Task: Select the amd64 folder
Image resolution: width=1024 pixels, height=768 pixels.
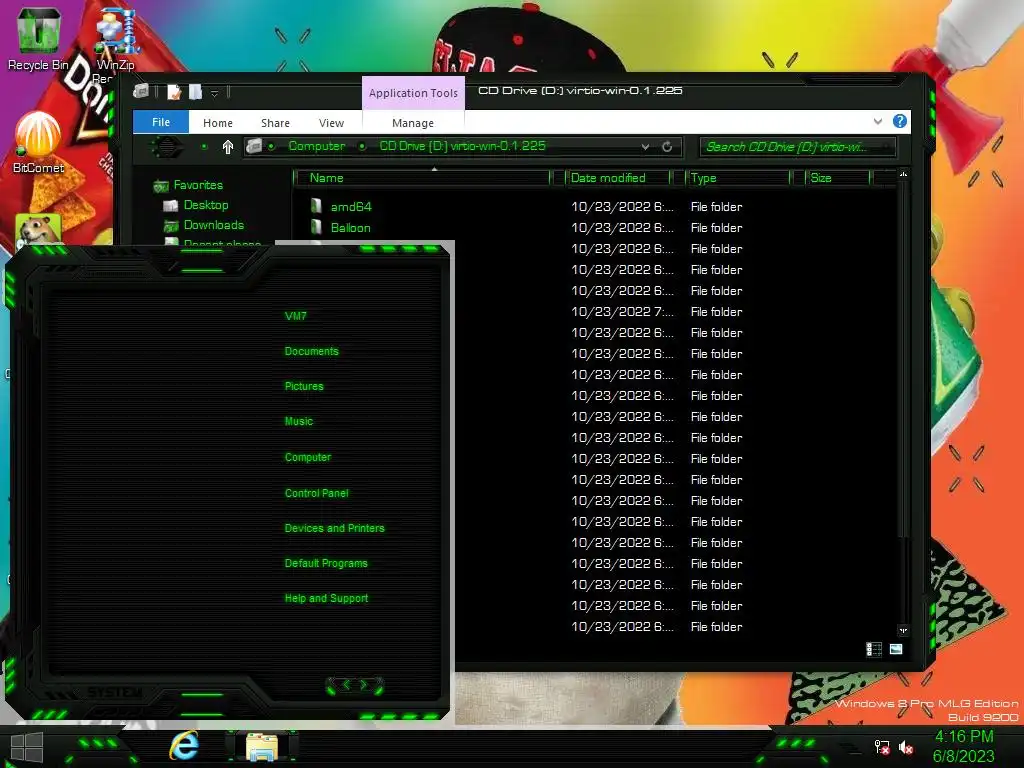Action: [351, 207]
